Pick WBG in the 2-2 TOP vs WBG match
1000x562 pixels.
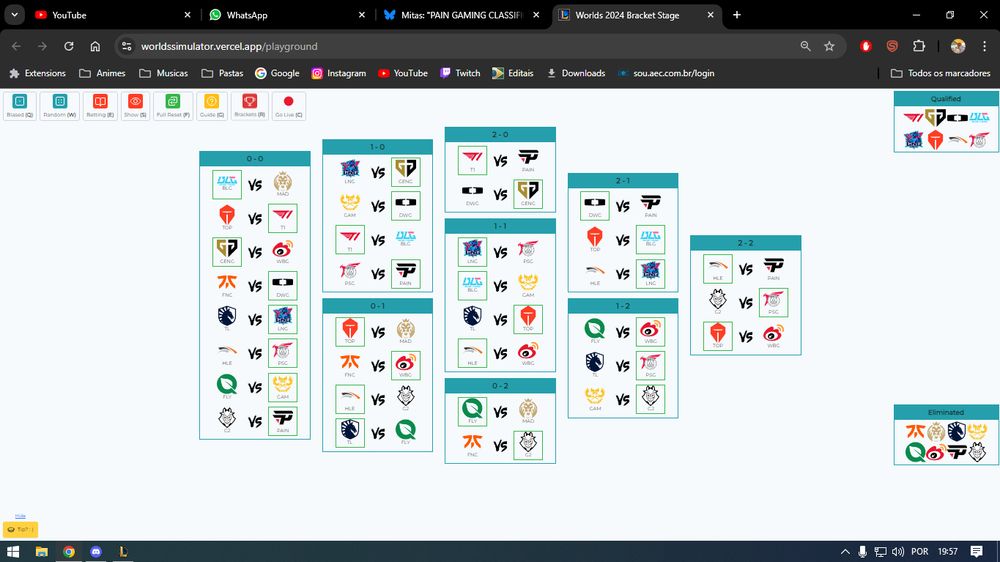[x=774, y=336]
